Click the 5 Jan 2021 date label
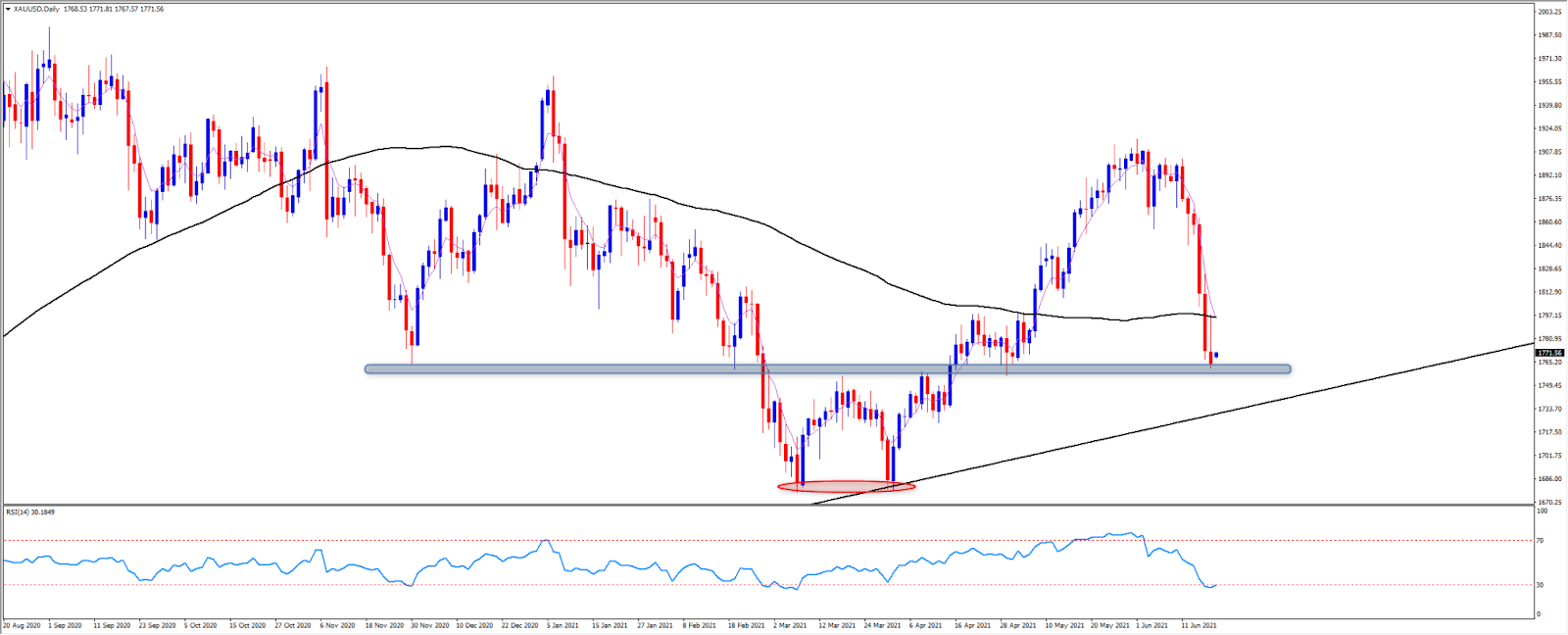Image resolution: width=1568 pixels, height=635 pixels. pos(563,625)
